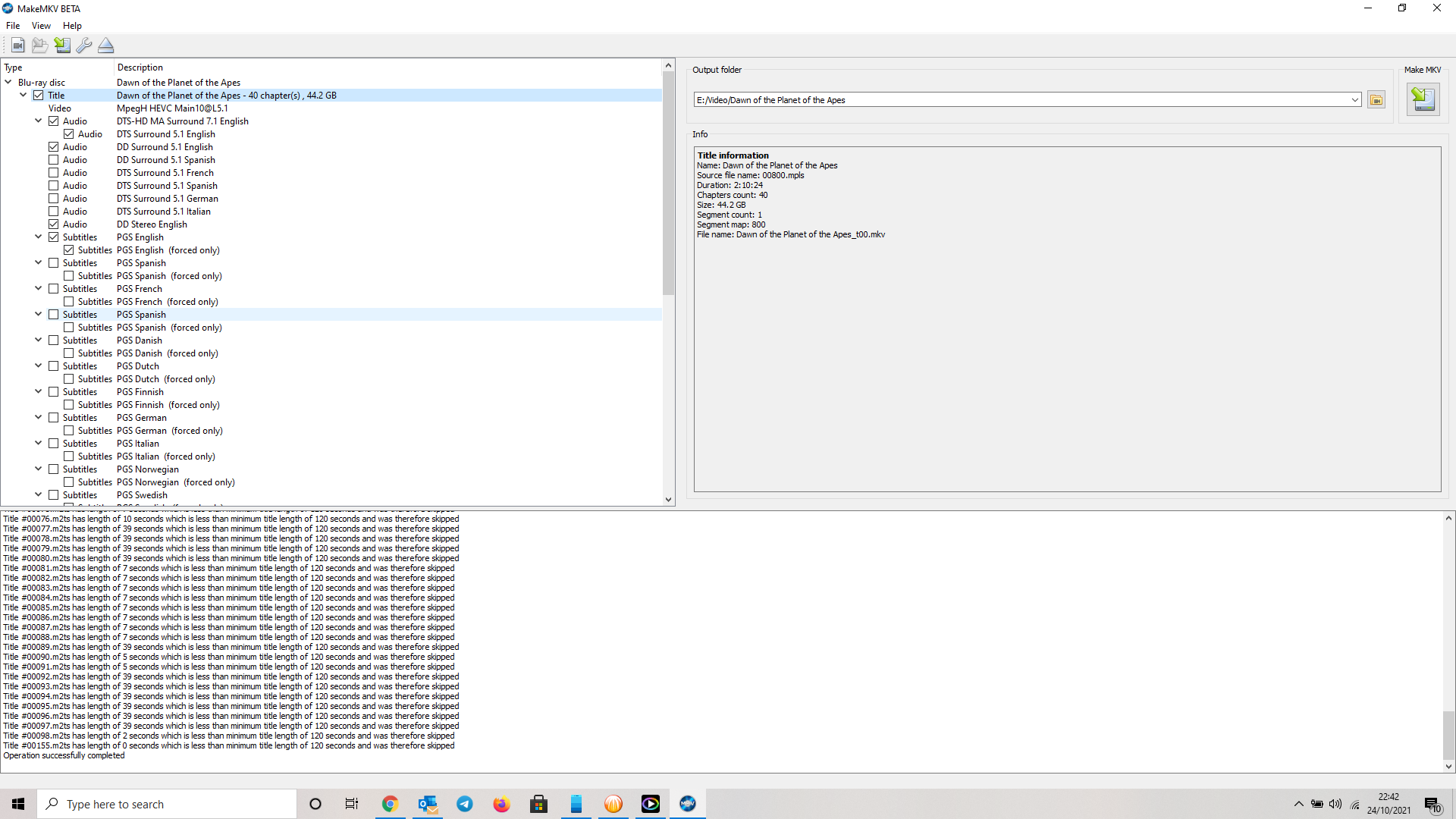Viewport: 1456px width, 819px height.
Task: Click the Description column header
Action: (387, 67)
